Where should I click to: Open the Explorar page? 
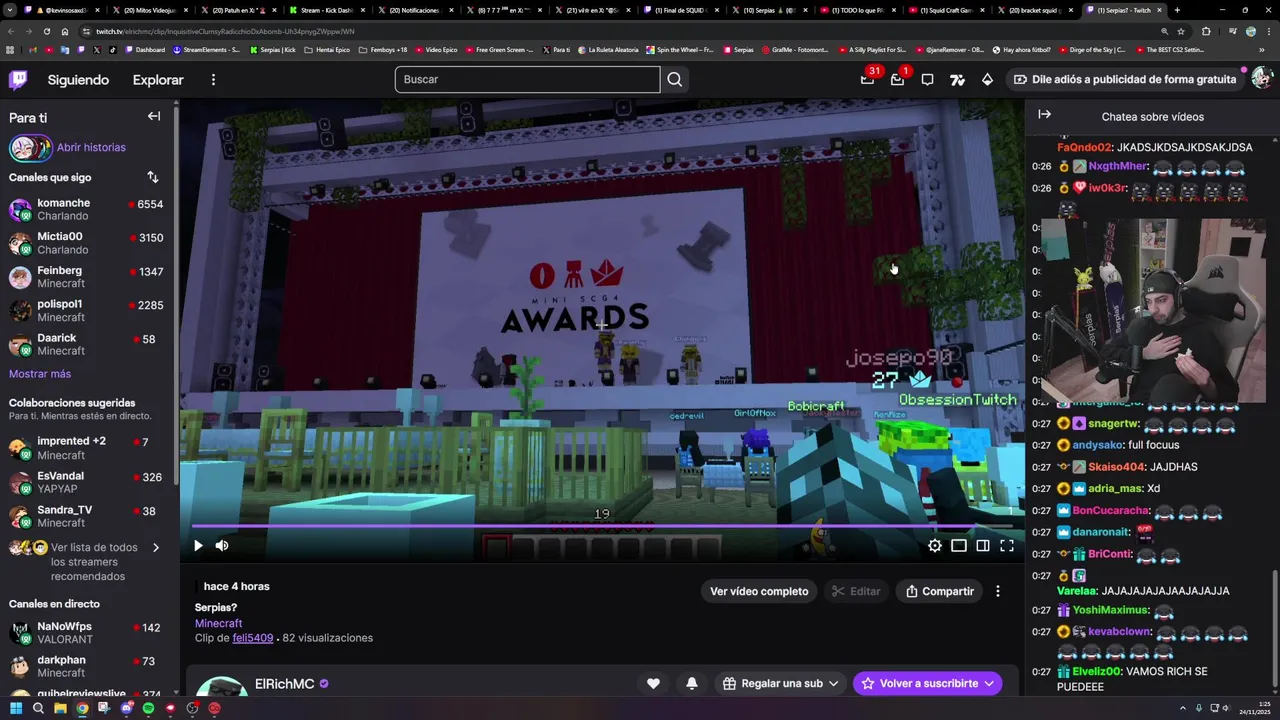[158, 80]
